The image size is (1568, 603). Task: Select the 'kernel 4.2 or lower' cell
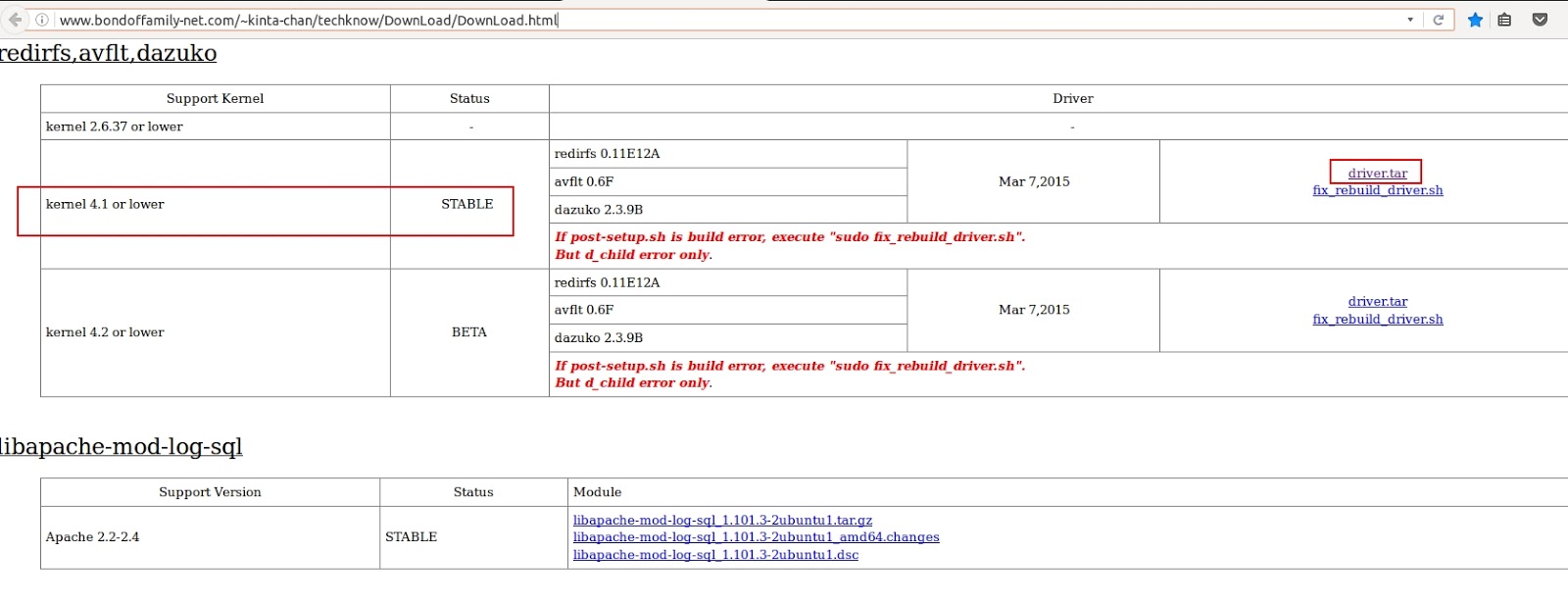215,332
